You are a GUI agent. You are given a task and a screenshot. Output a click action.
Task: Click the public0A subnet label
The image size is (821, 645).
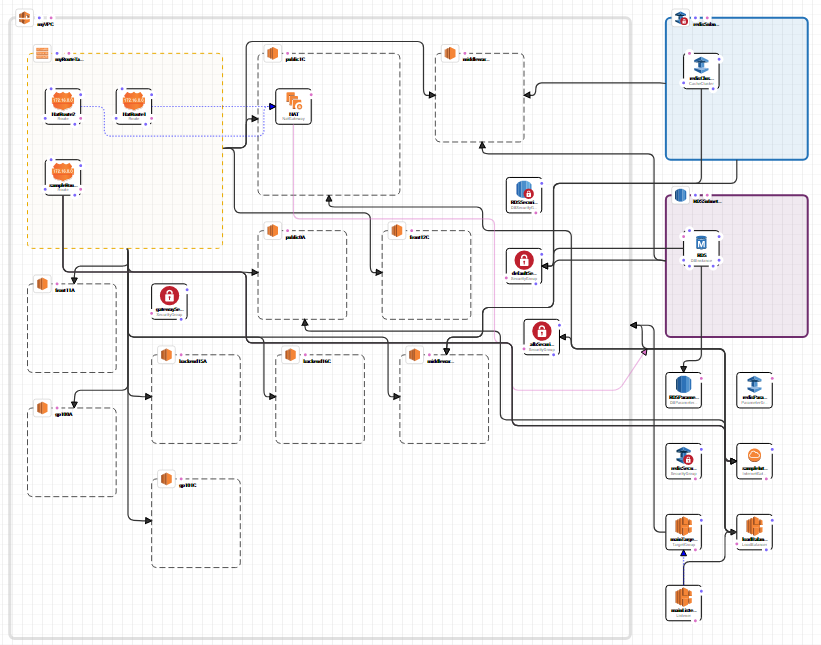[x=295, y=237]
